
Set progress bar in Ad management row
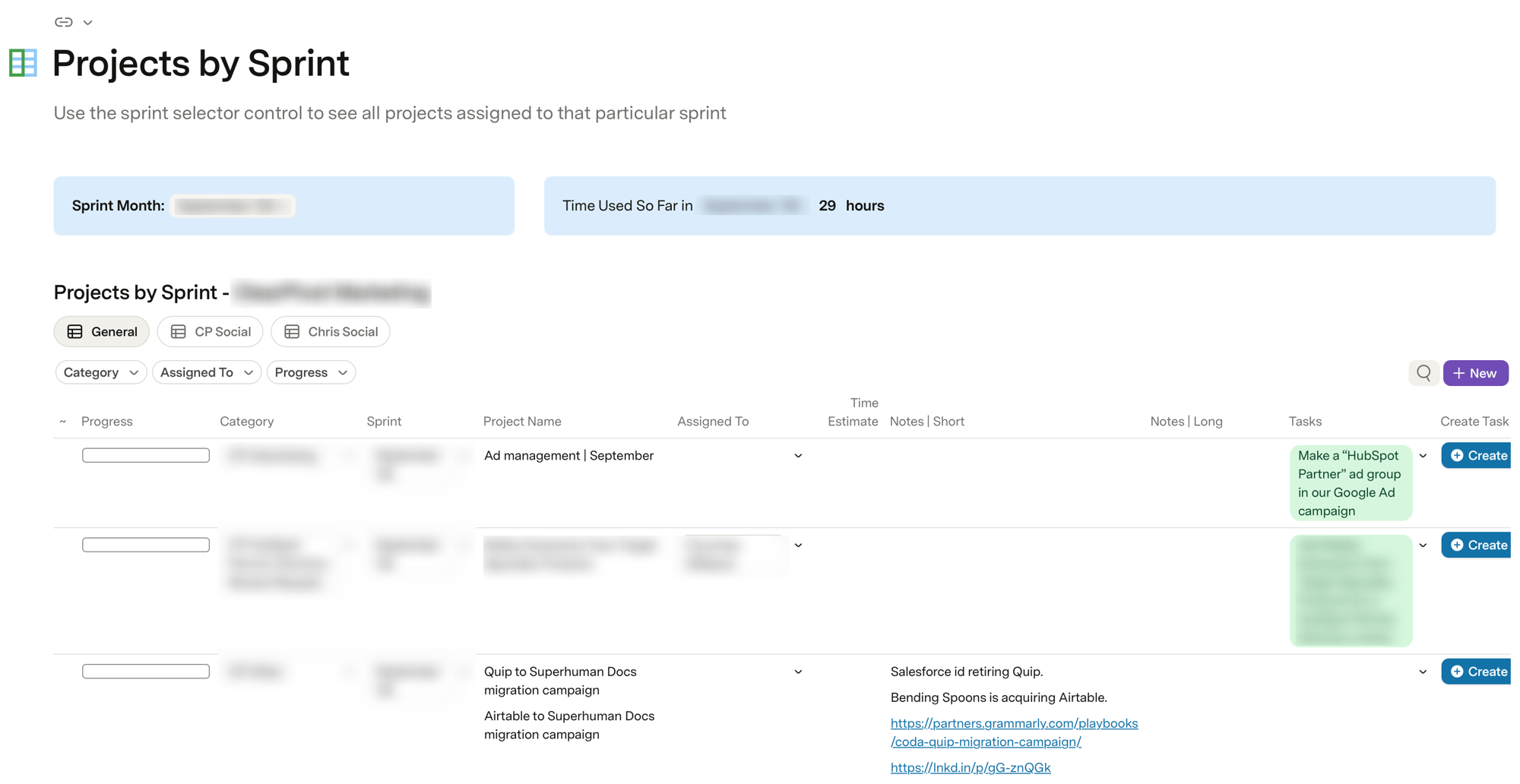(x=146, y=455)
